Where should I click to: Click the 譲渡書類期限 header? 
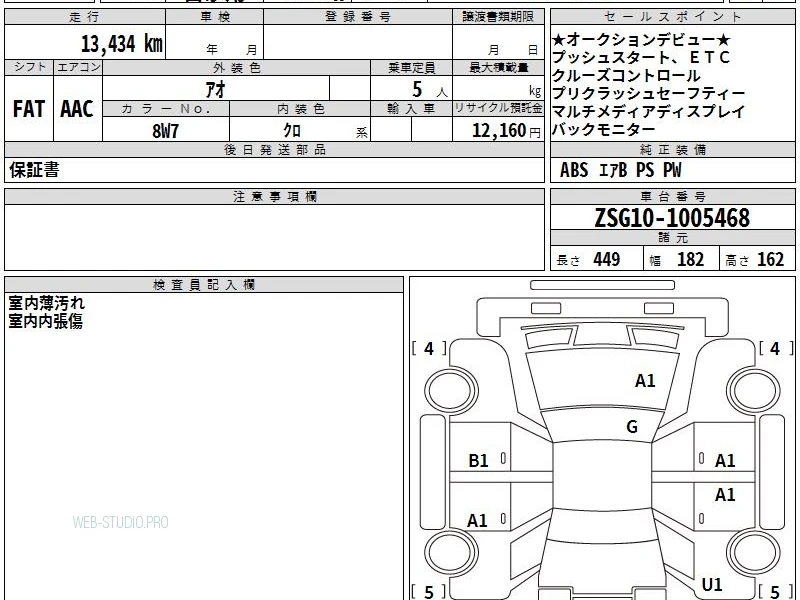[x=498, y=17]
